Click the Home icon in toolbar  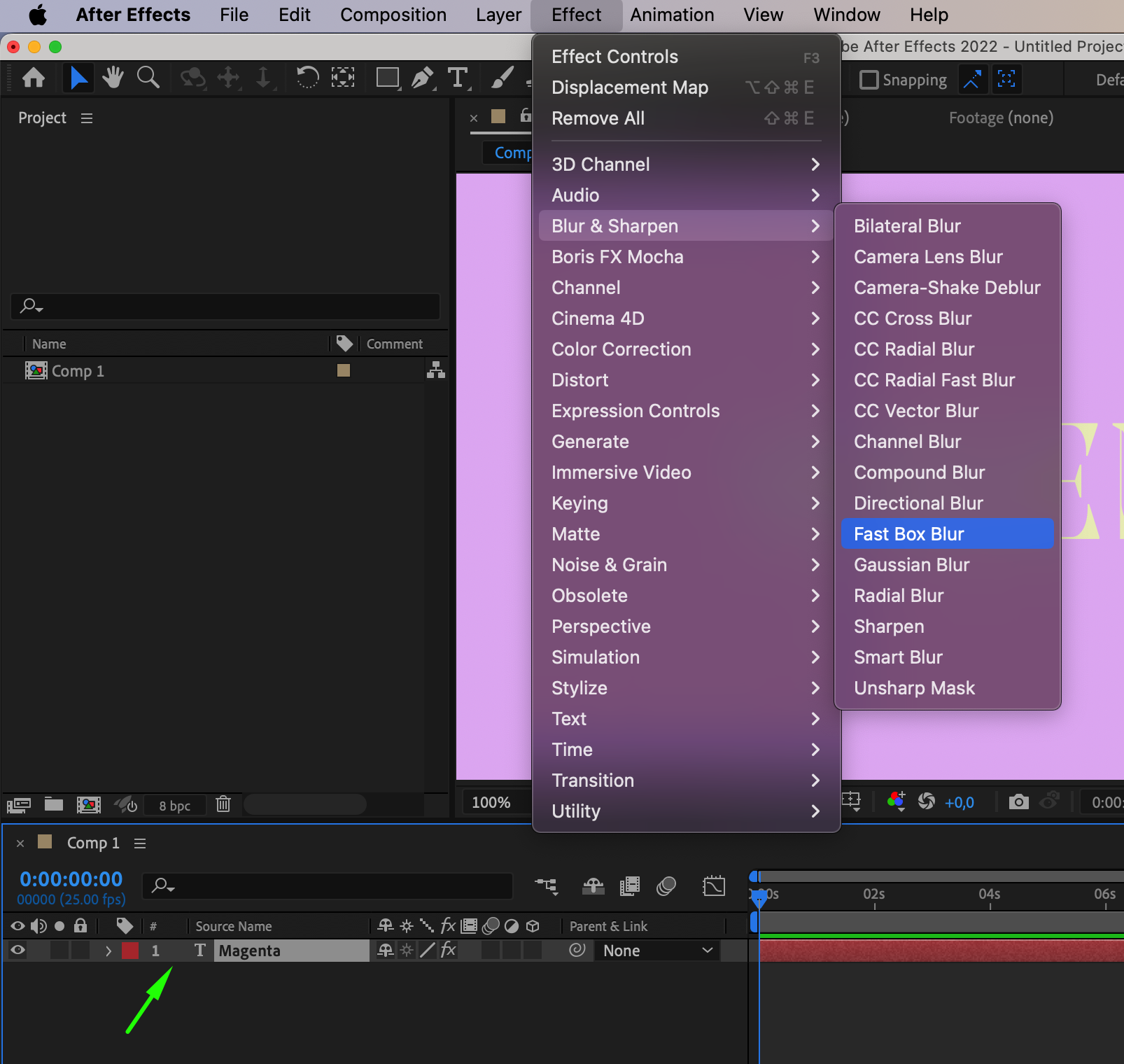click(34, 77)
